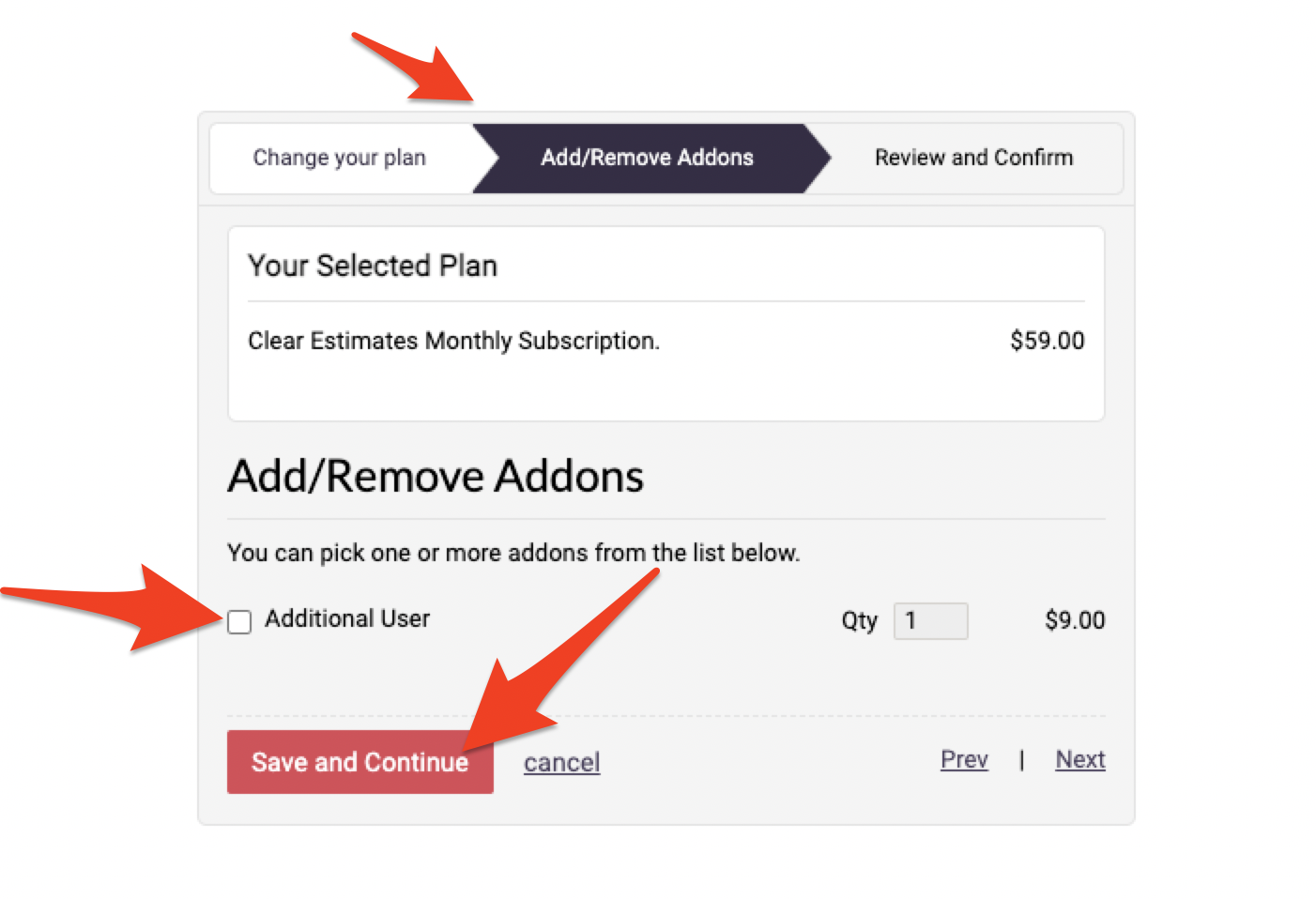Screen dimensions: 1316x899
Task: Click the $59.00 subscription price
Action: click(1048, 341)
